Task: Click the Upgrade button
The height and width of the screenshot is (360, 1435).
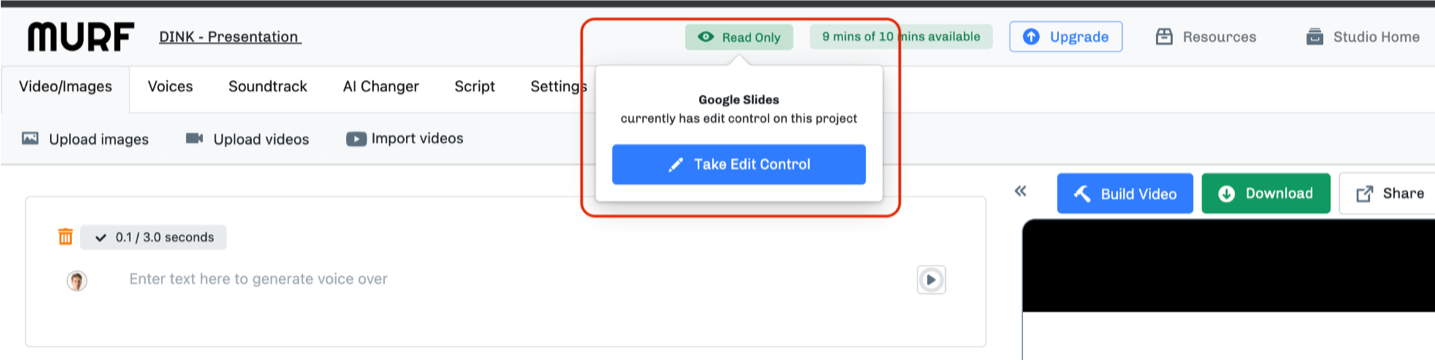Action: pyautogui.click(x=1066, y=37)
